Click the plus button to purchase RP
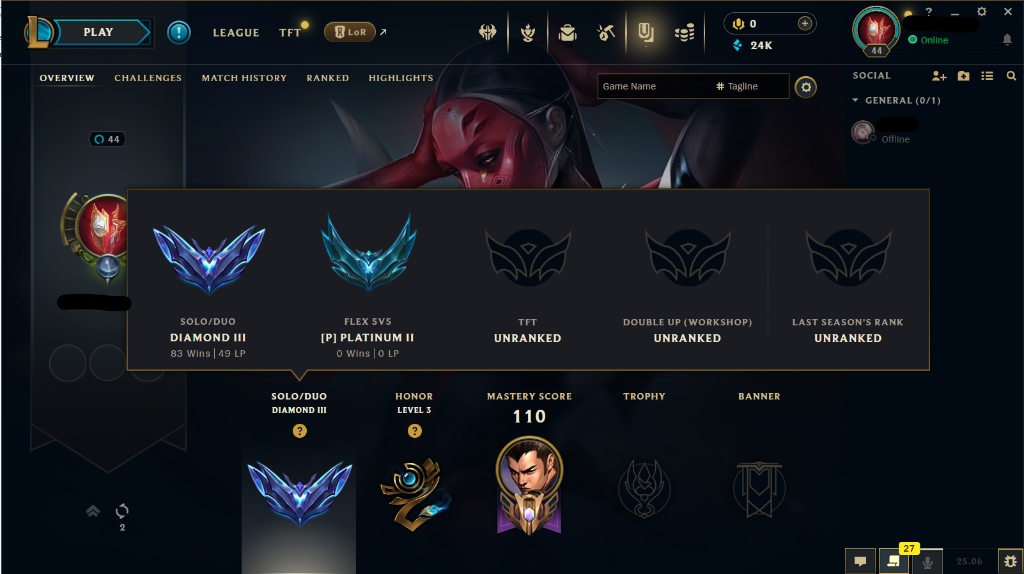This screenshot has height=574, width=1024. pyautogui.click(x=805, y=24)
